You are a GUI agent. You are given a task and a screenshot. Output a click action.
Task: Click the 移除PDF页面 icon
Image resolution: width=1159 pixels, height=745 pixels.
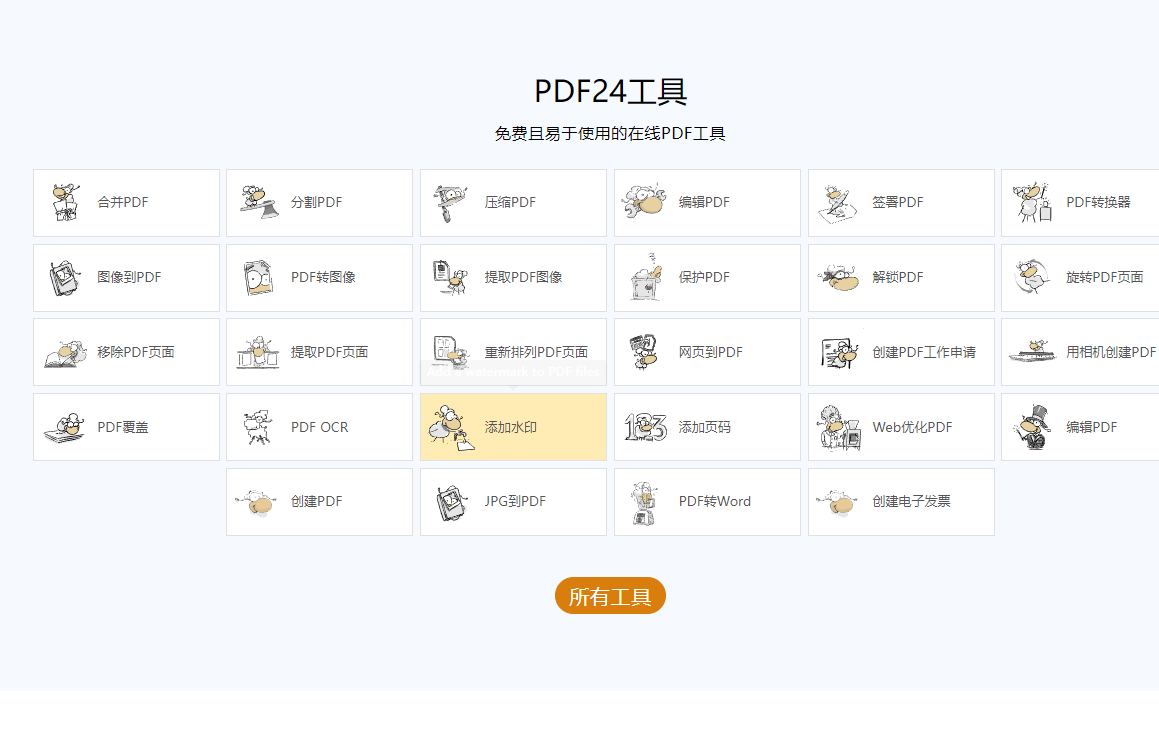(65, 353)
